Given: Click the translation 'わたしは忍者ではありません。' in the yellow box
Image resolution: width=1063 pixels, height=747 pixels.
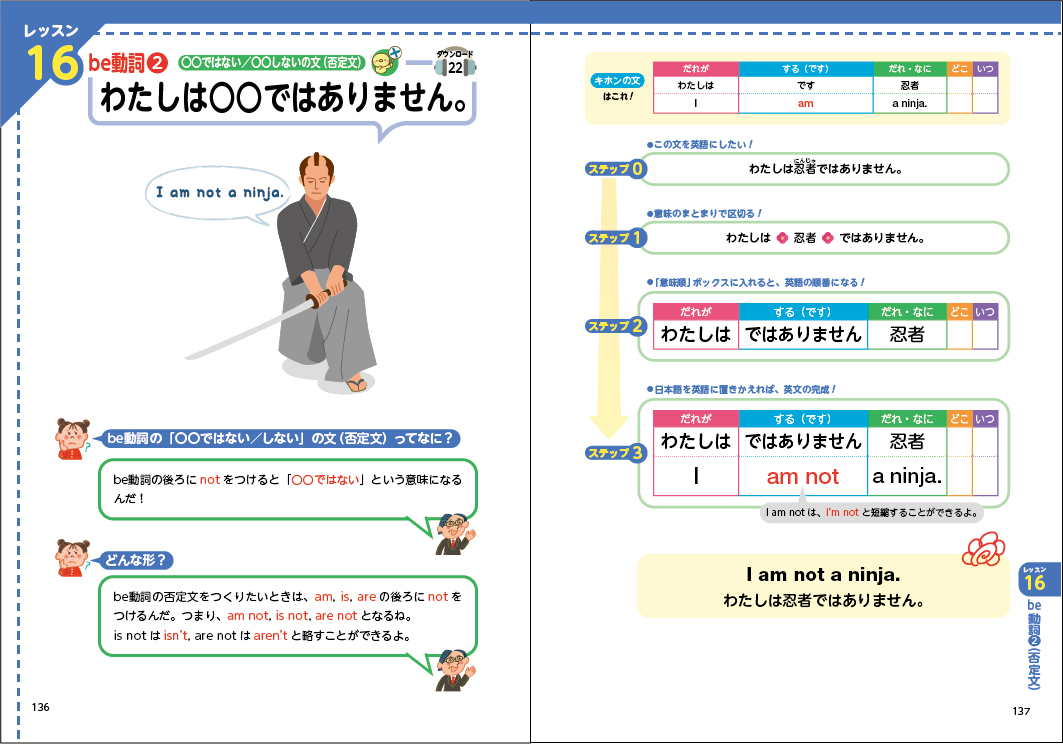Looking at the screenshot, I should click(823, 601).
